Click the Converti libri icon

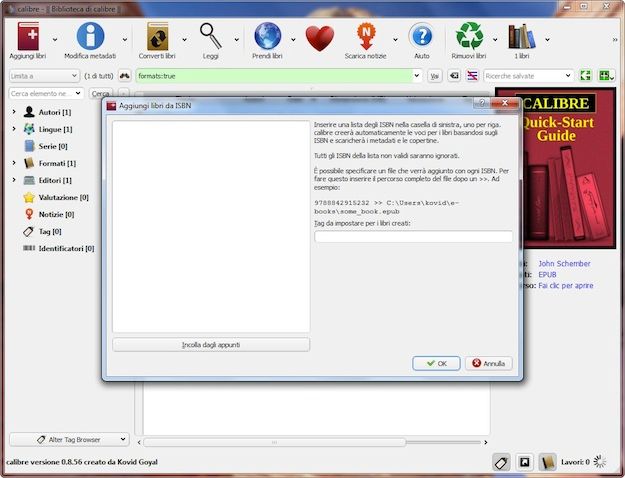[157, 36]
